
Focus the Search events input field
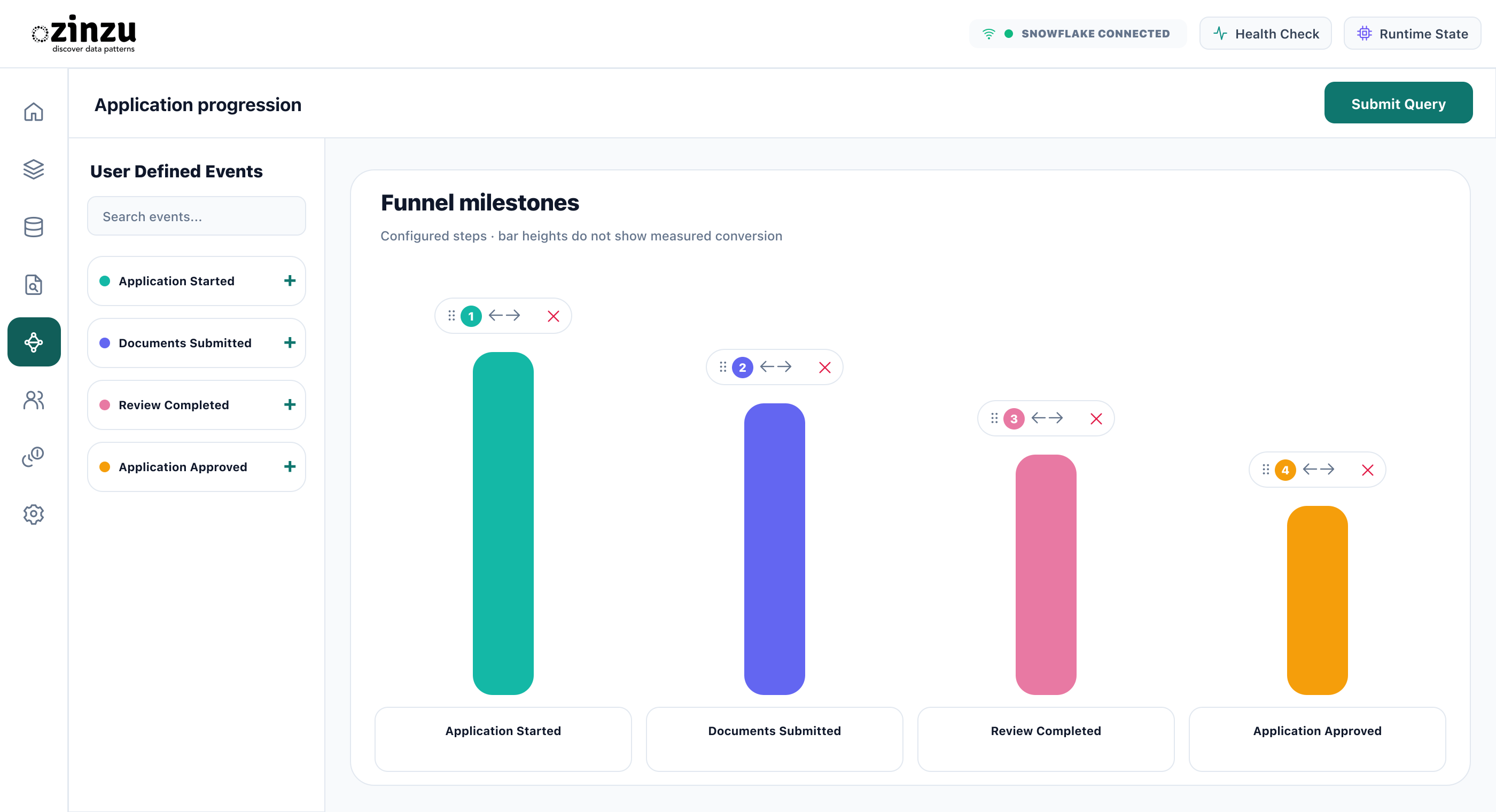tap(196, 216)
